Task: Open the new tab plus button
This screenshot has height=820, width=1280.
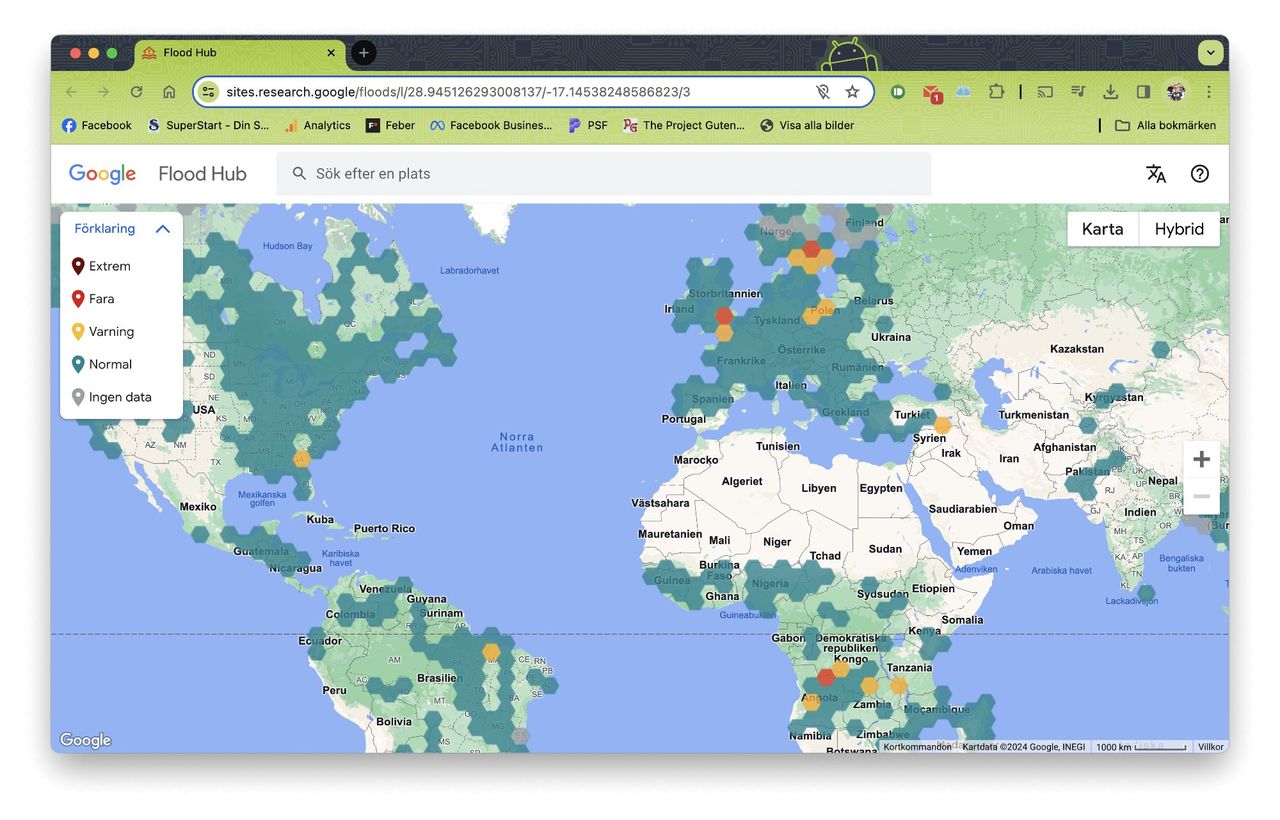Action: click(364, 53)
